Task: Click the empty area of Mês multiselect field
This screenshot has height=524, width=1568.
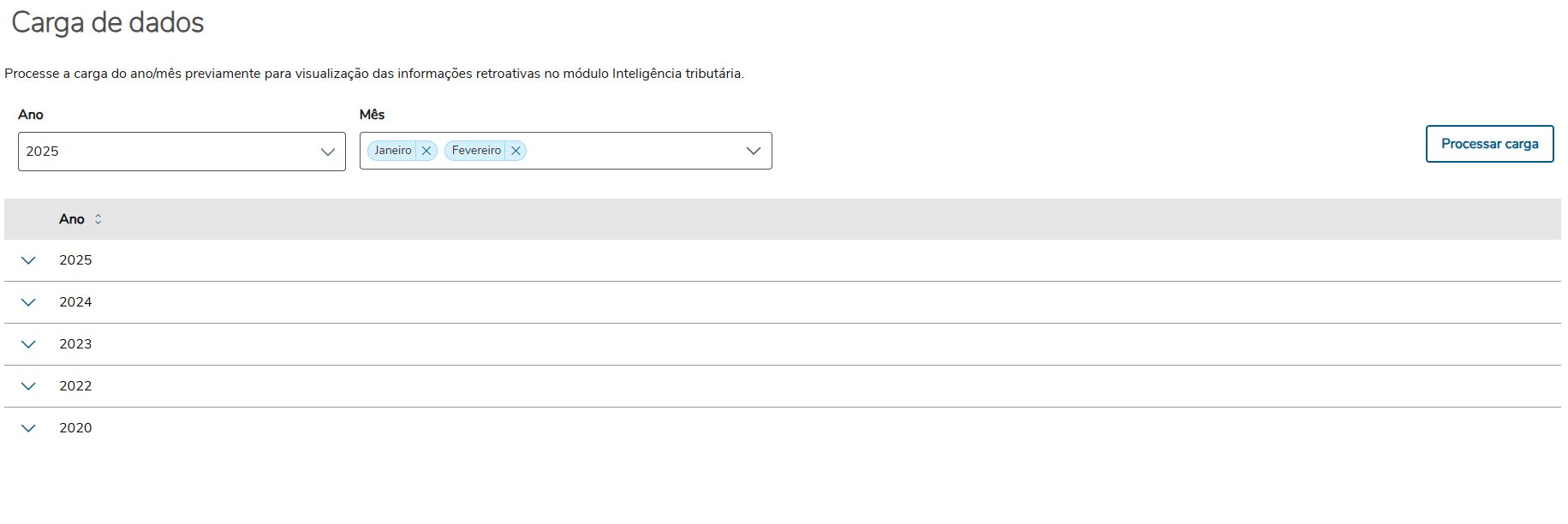Action: pyautogui.click(x=634, y=151)
